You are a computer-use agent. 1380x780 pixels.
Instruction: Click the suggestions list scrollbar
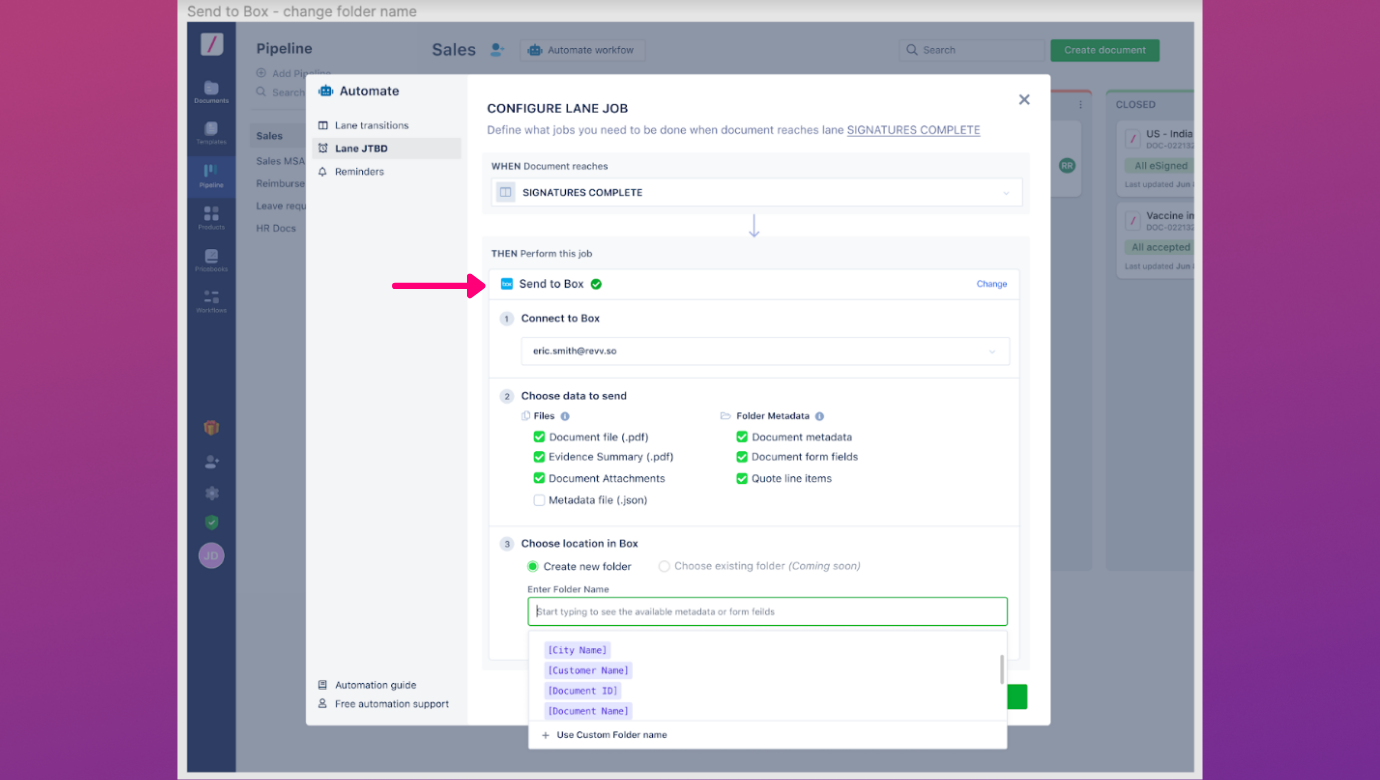[1002, 670]
